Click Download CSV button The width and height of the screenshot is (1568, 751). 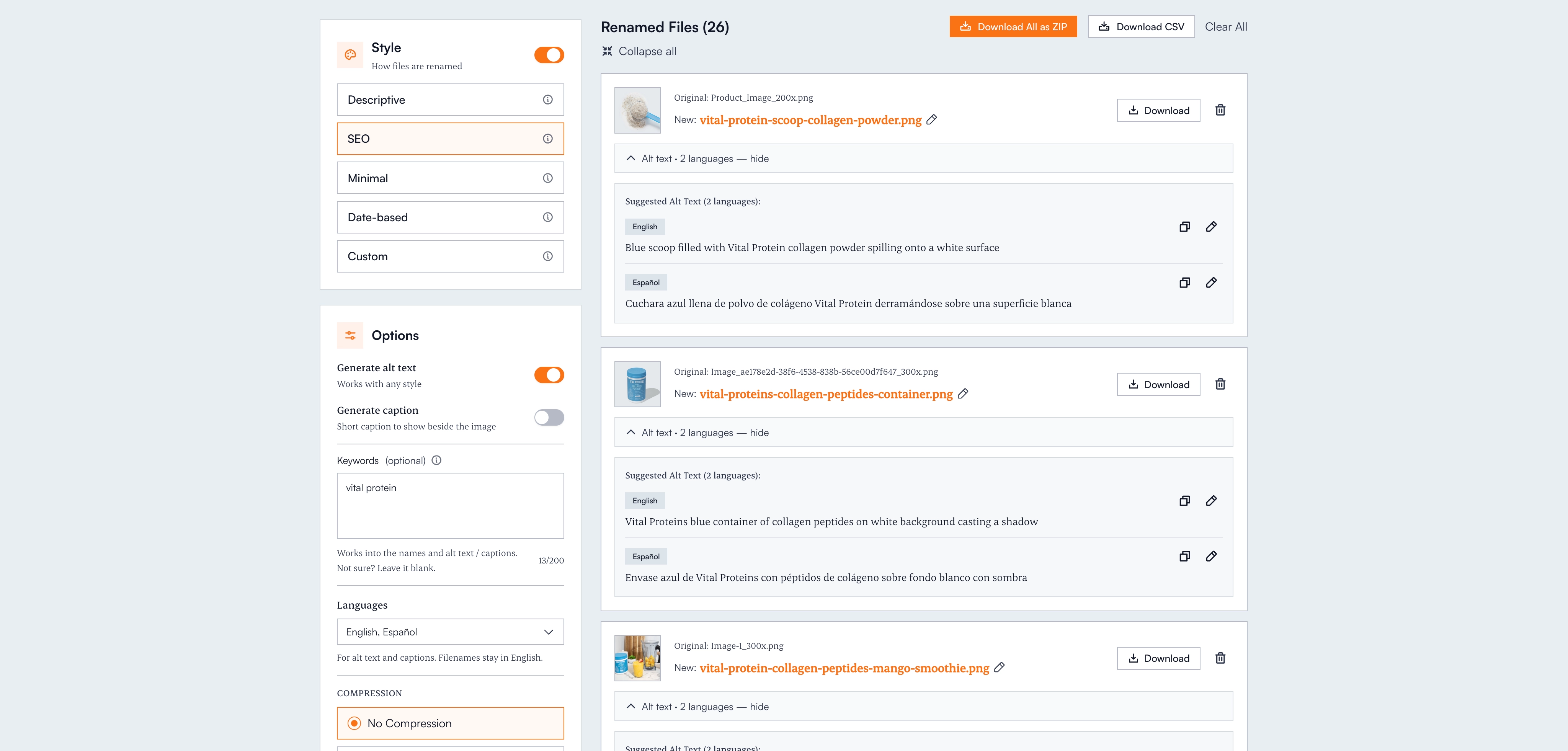pos(1141,27)
